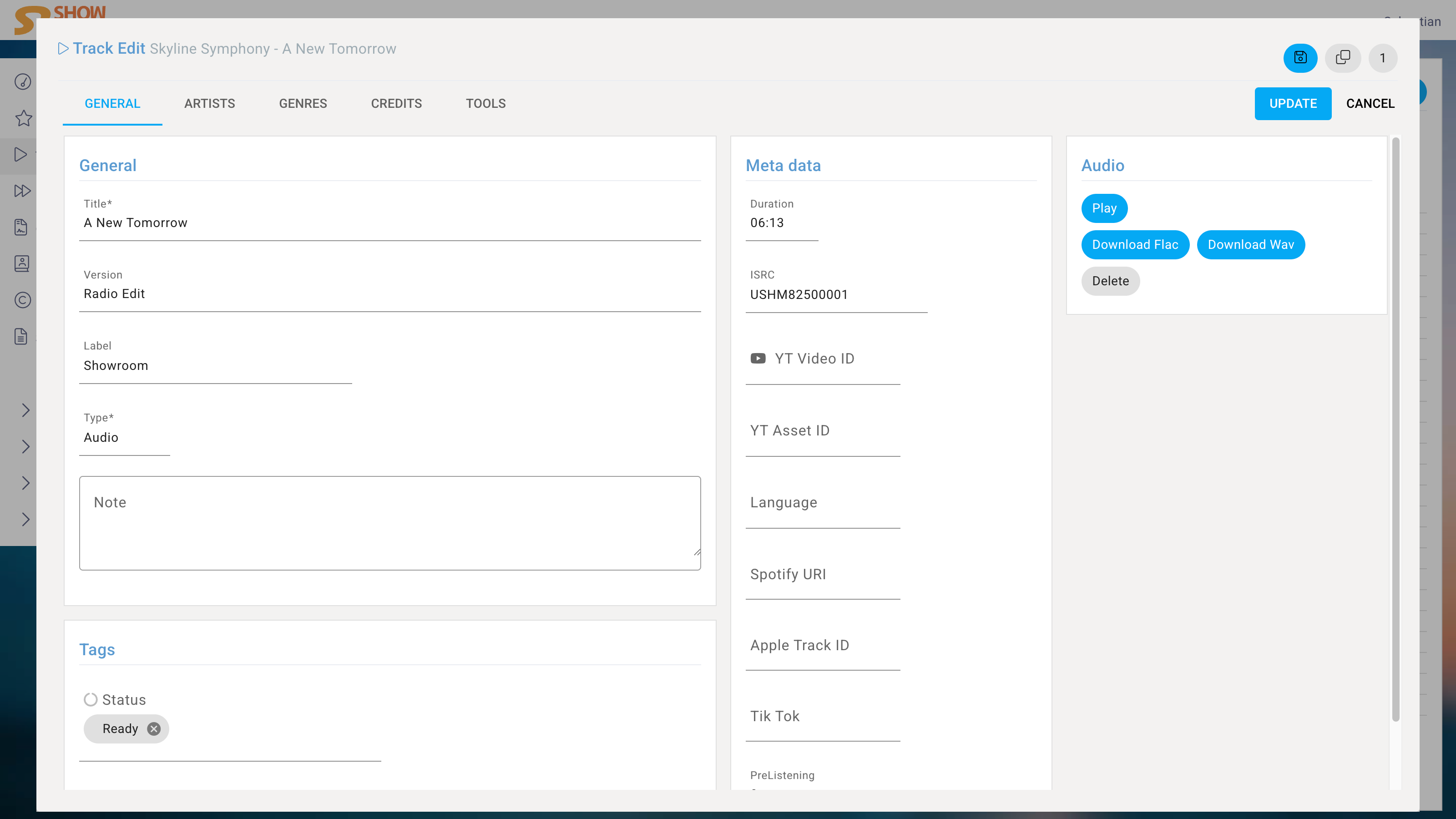Click the Download Flac button
This screenshot has width=1456, height=819.
click(x=1134, y=245)
